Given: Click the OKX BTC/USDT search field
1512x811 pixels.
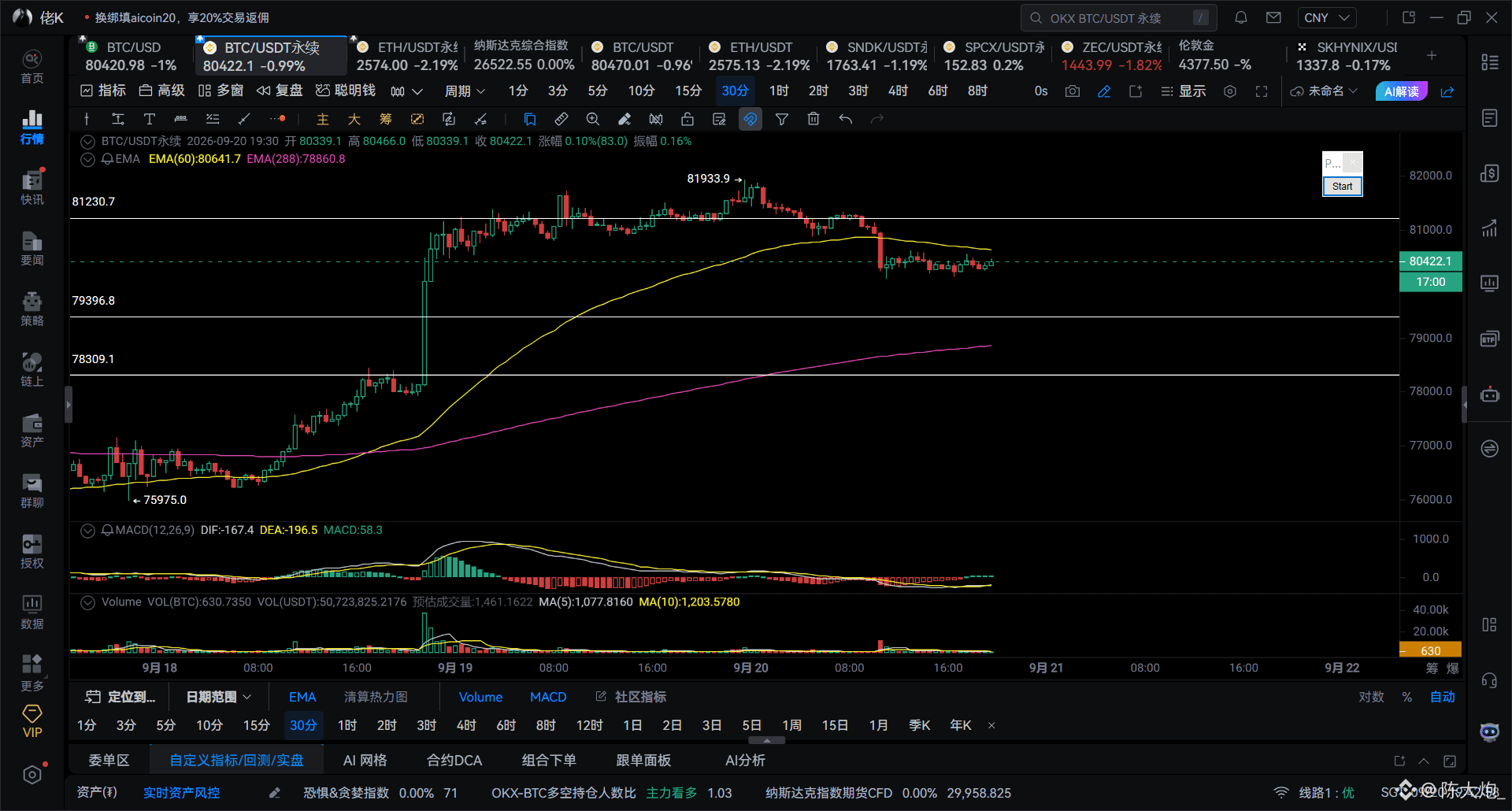Looking at the screenshot, I should pyautogui.click(x=1119, y=17).
